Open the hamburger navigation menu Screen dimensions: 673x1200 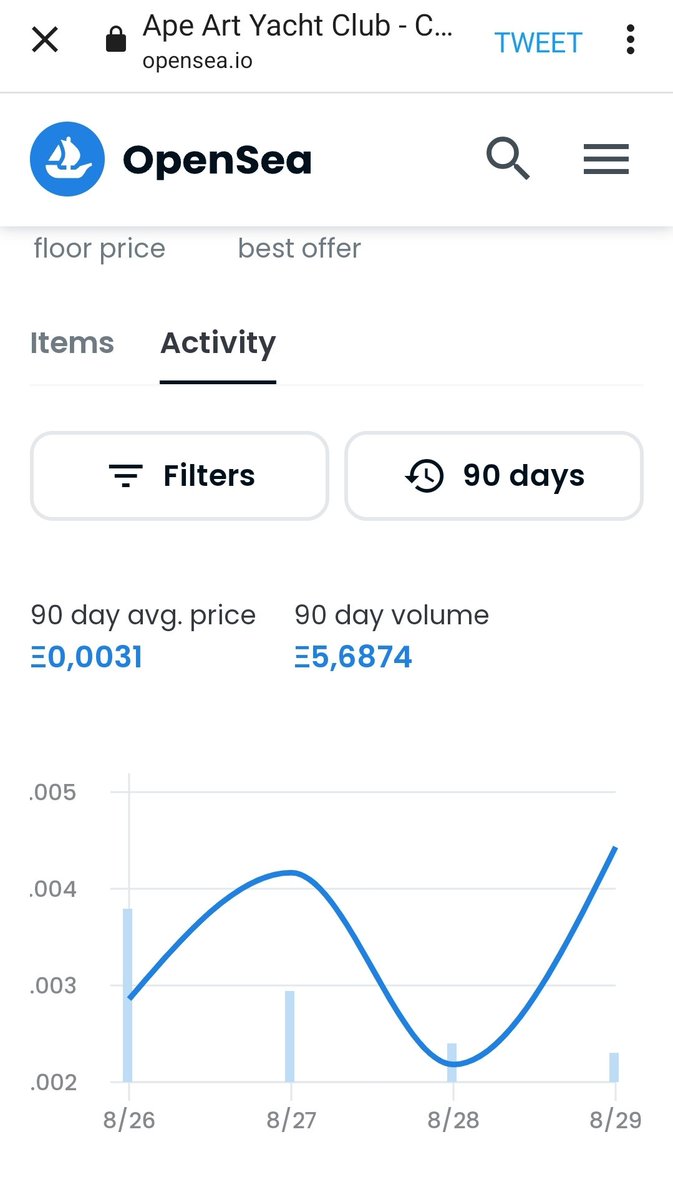(x=606, y=159)
